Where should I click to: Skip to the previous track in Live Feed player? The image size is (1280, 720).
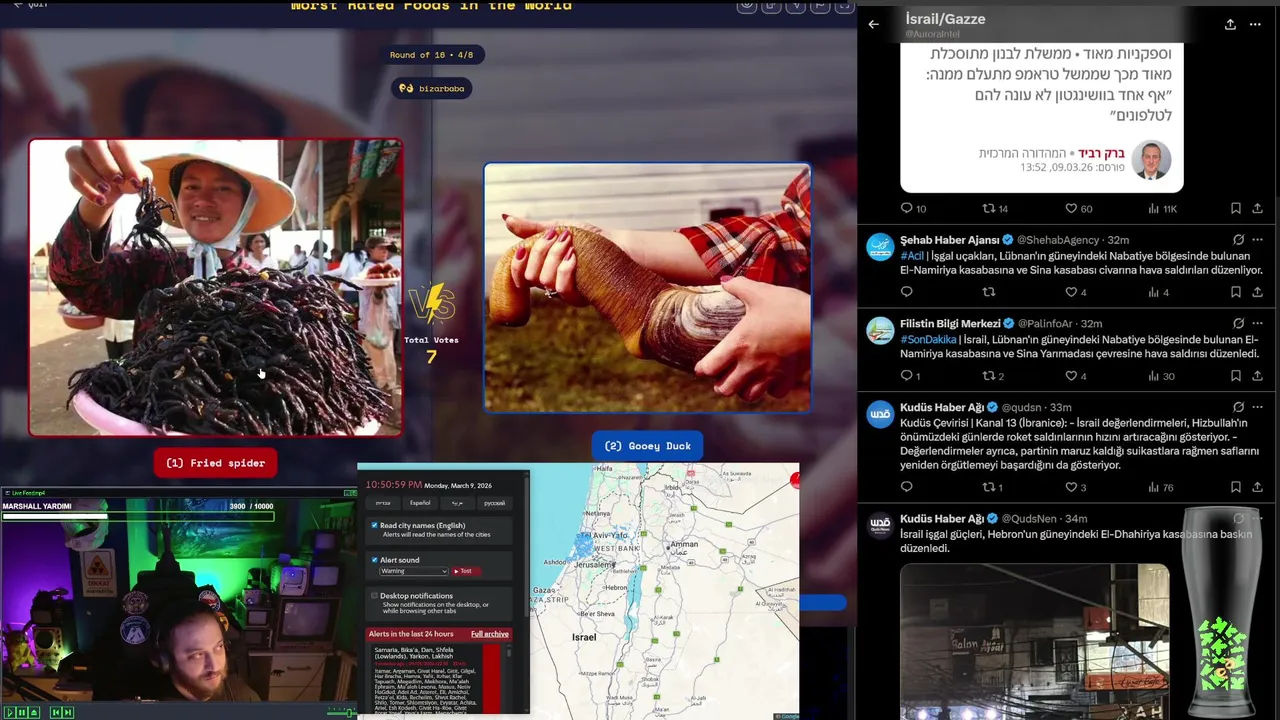pyautogui.click(x=55, y=712)
